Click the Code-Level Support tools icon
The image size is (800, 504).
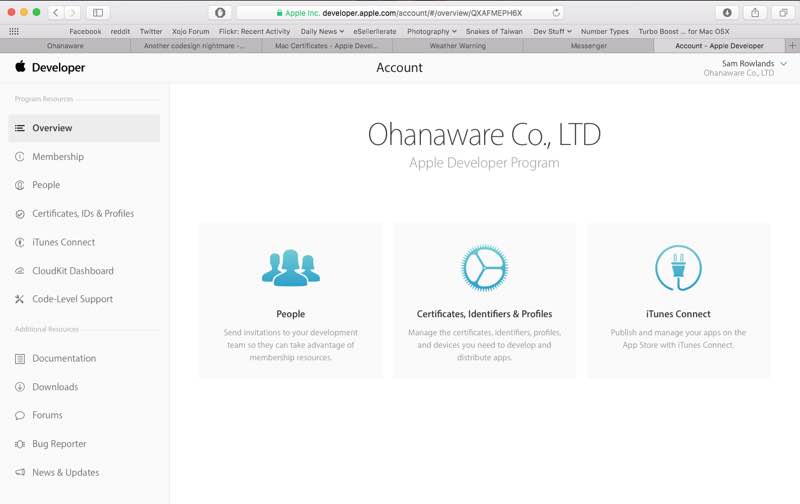tap(19, 299)
